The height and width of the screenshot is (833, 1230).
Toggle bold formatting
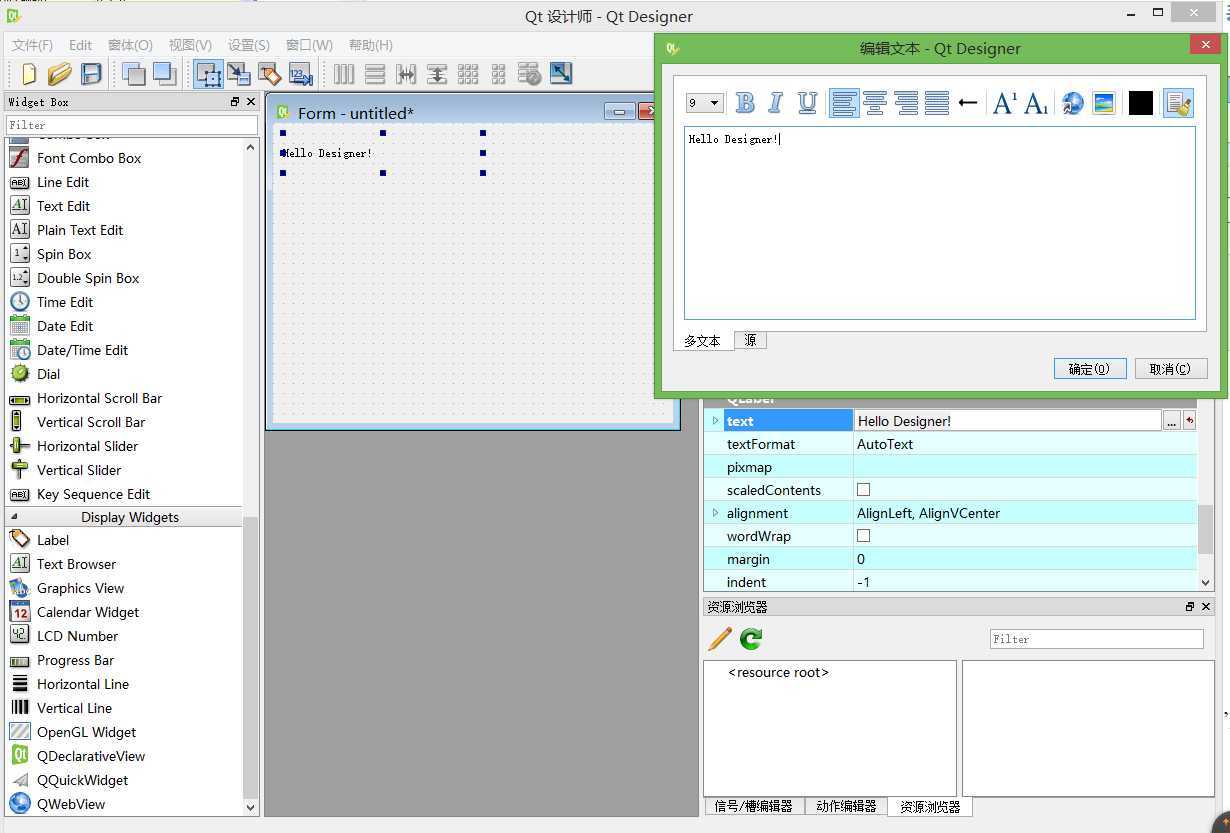coord(745,103)
